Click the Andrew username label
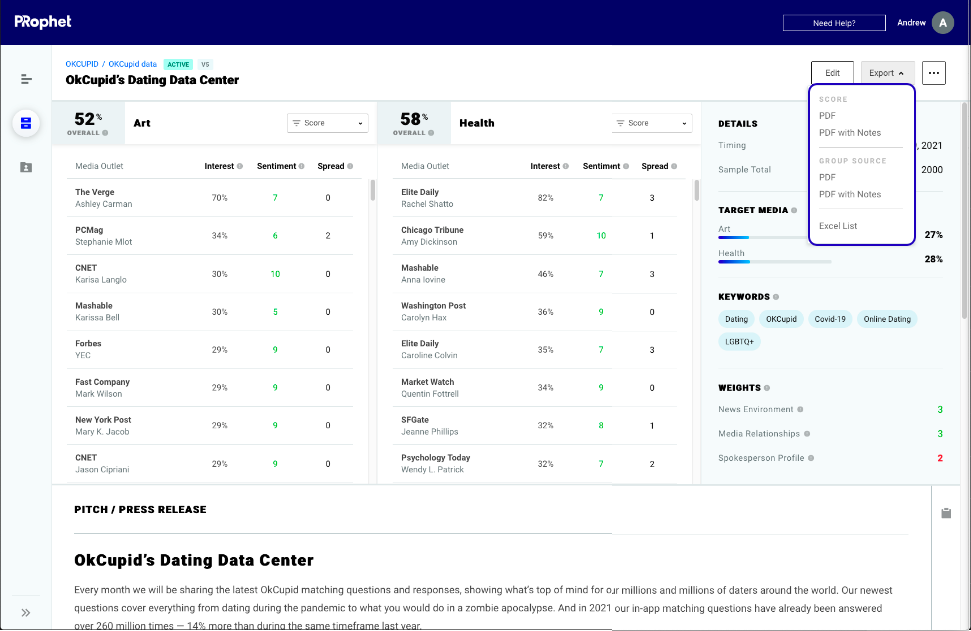Image resolution: width=971 pixels, height=631 pixels. [911, 23]
